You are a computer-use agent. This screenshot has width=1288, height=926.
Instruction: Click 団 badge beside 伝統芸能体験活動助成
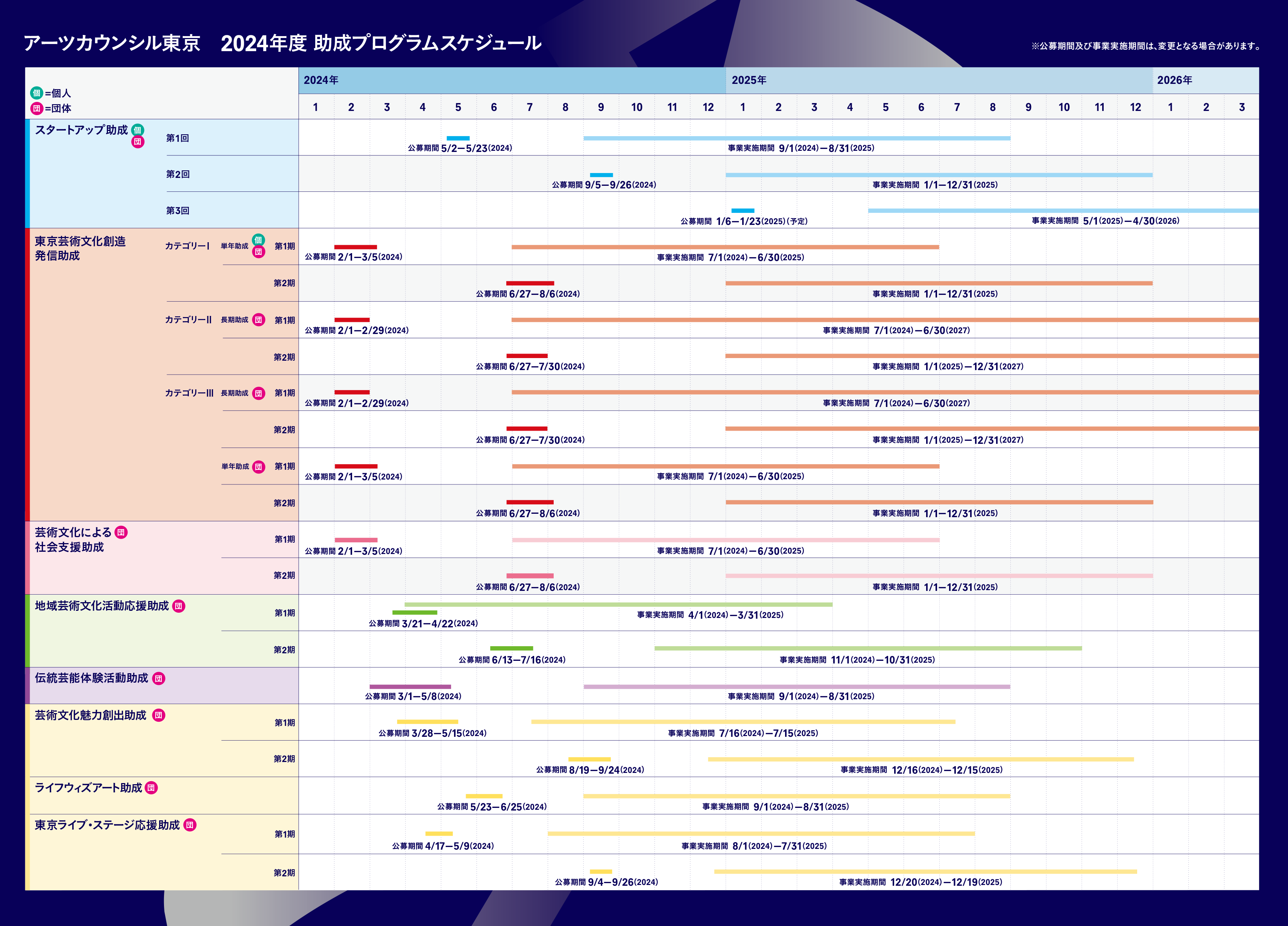point(158,678)
